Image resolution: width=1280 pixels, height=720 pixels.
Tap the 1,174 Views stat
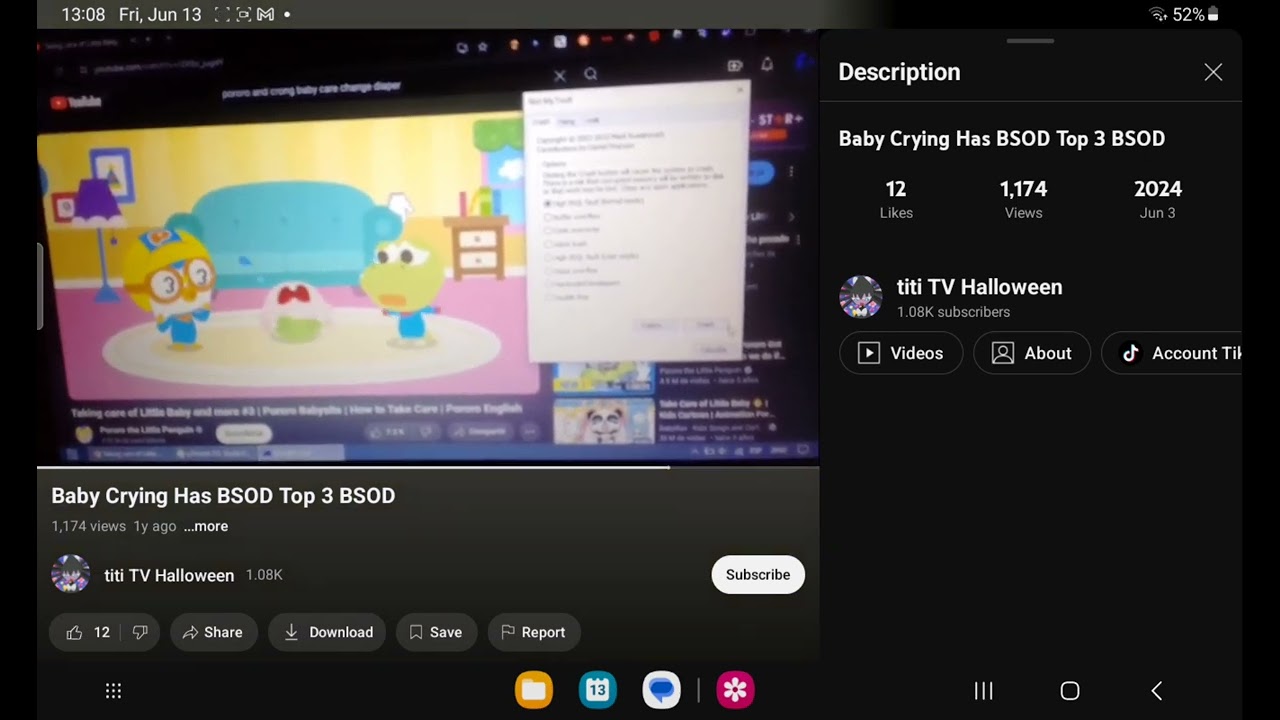pos(1023,199)
